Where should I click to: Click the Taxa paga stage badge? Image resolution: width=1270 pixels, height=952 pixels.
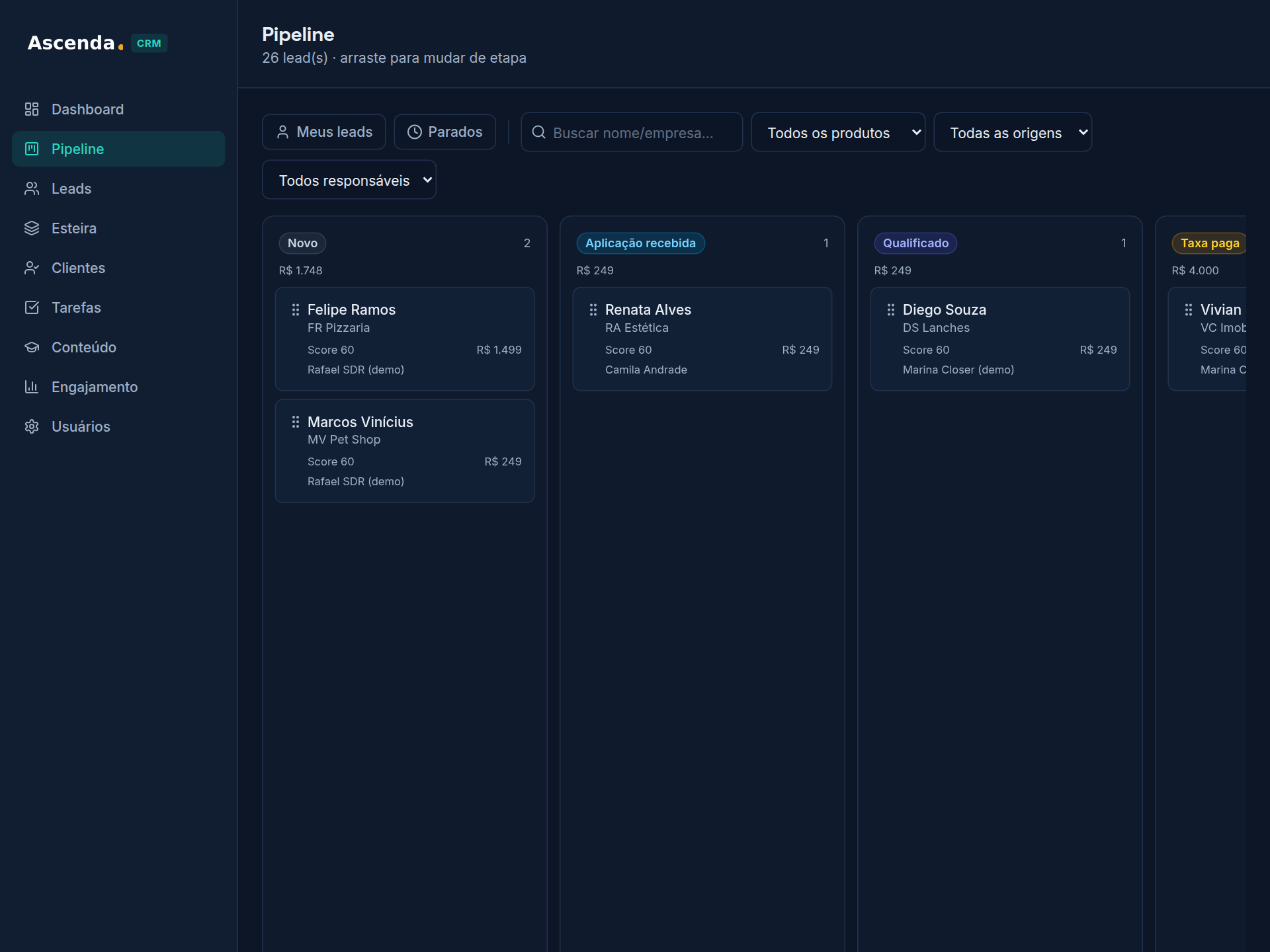coord(1209,243)
